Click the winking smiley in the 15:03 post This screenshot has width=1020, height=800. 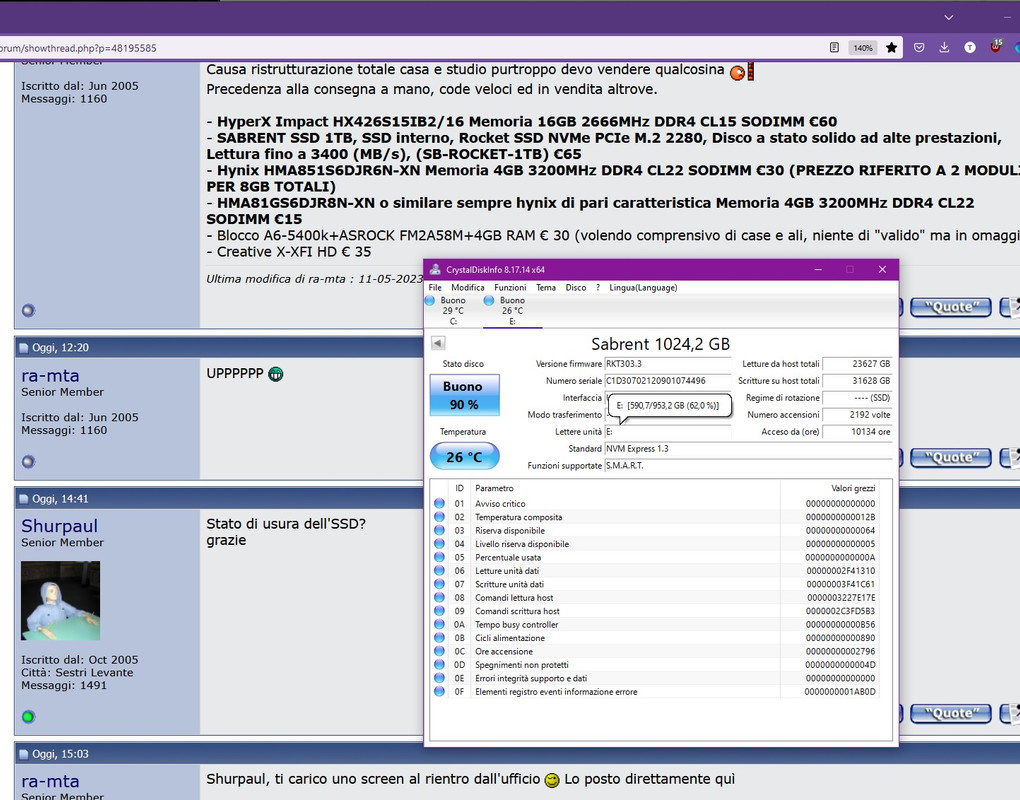tap(552, 780)
